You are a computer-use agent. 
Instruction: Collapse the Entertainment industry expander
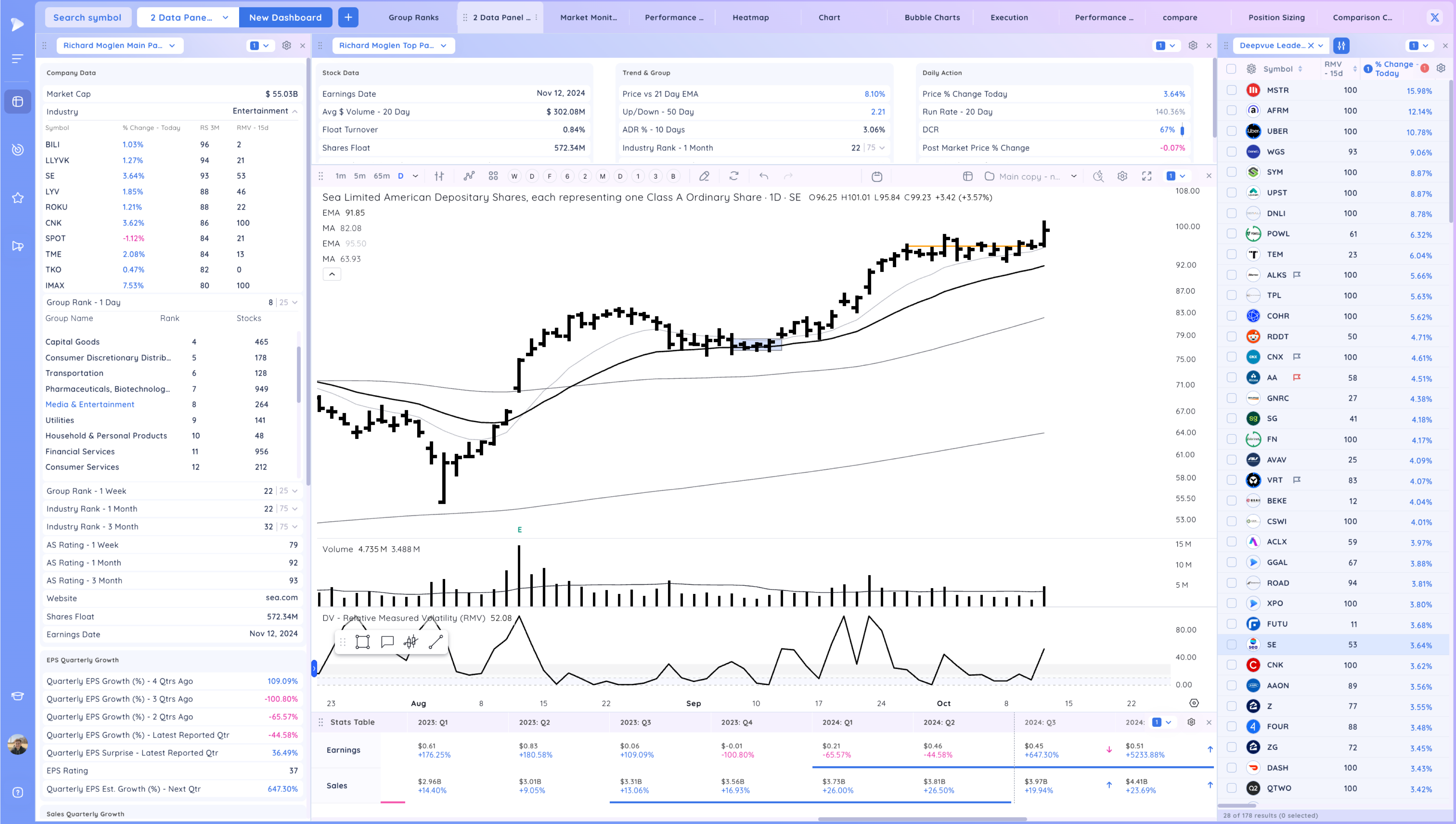click(x=295, y=111)
